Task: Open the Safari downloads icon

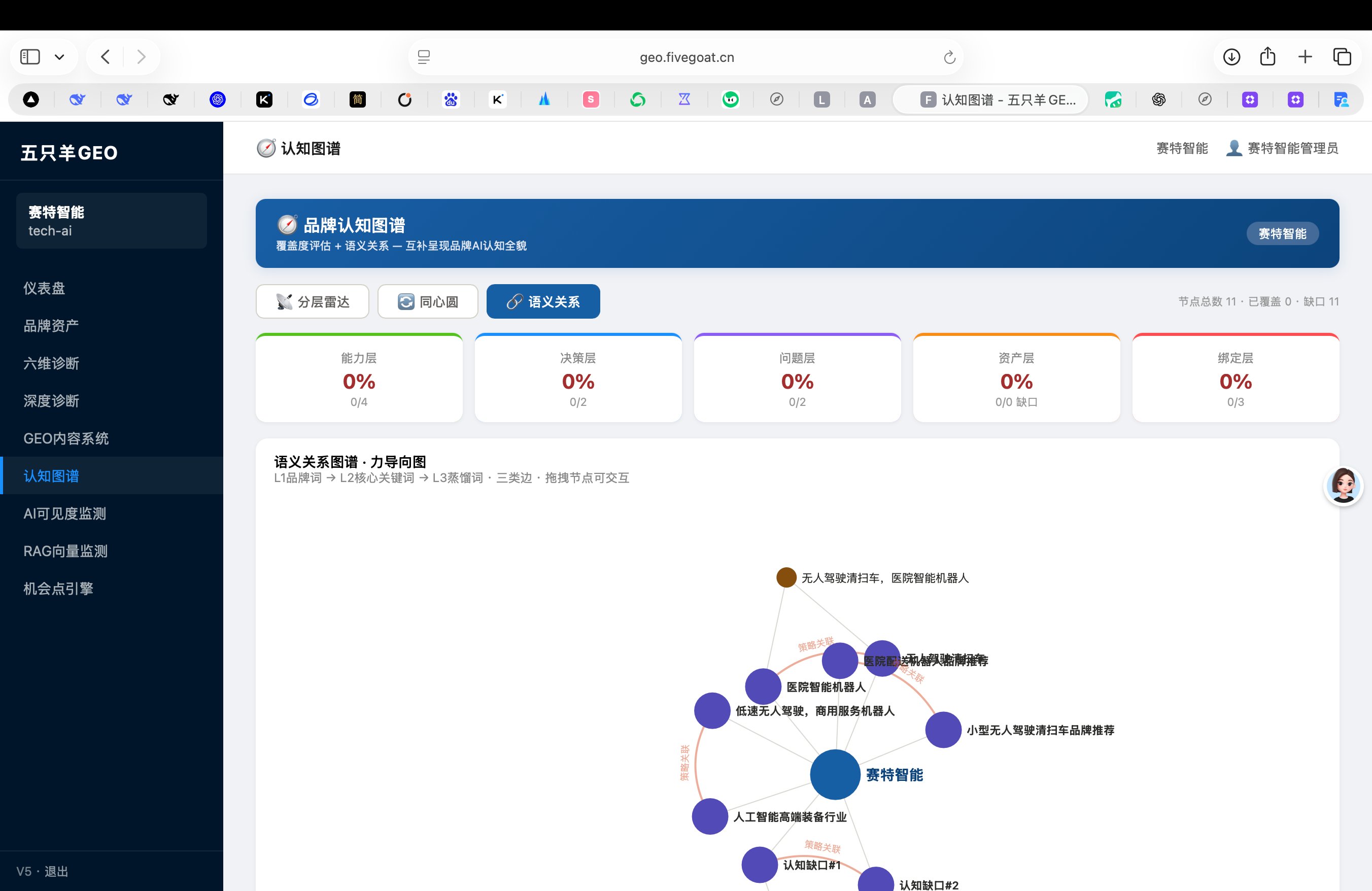Action: pos(1231,56)
